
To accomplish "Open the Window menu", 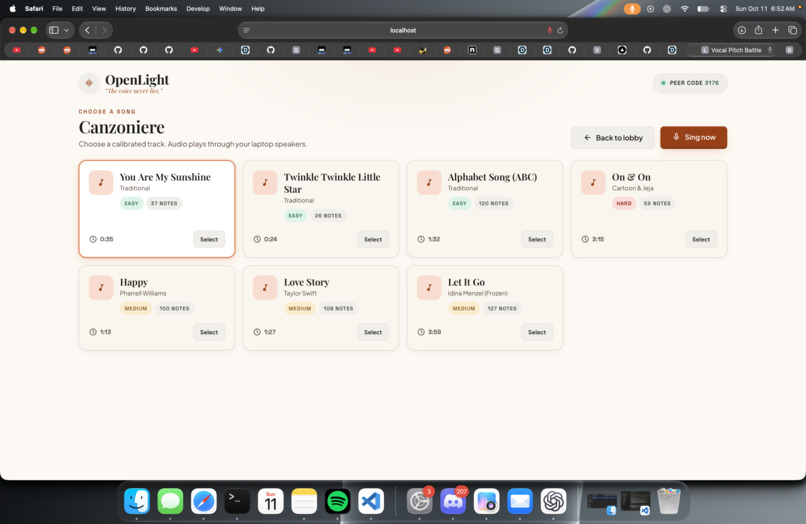I will coord(230,9).
